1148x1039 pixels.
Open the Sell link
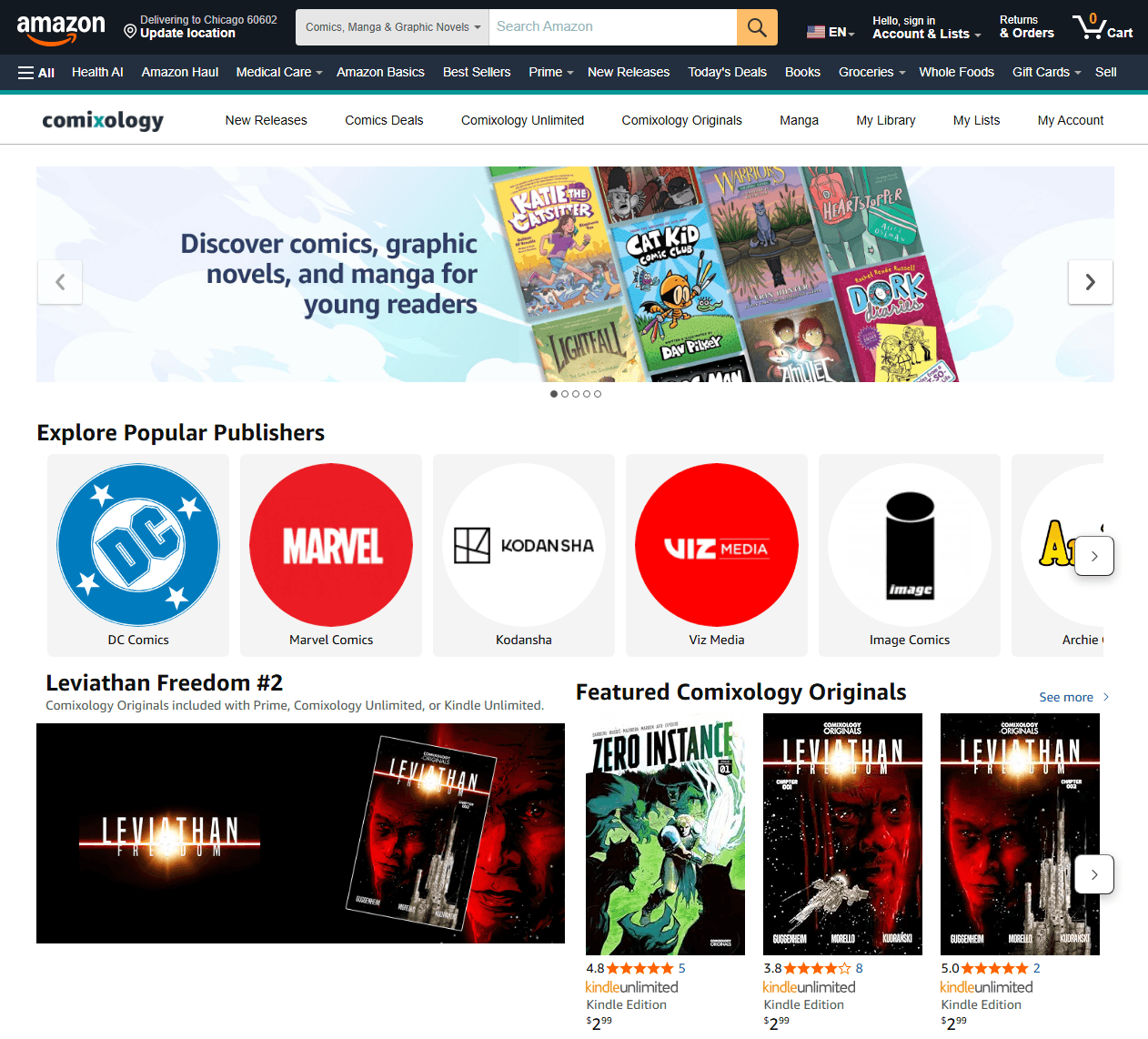click(x=1105, y=73)
